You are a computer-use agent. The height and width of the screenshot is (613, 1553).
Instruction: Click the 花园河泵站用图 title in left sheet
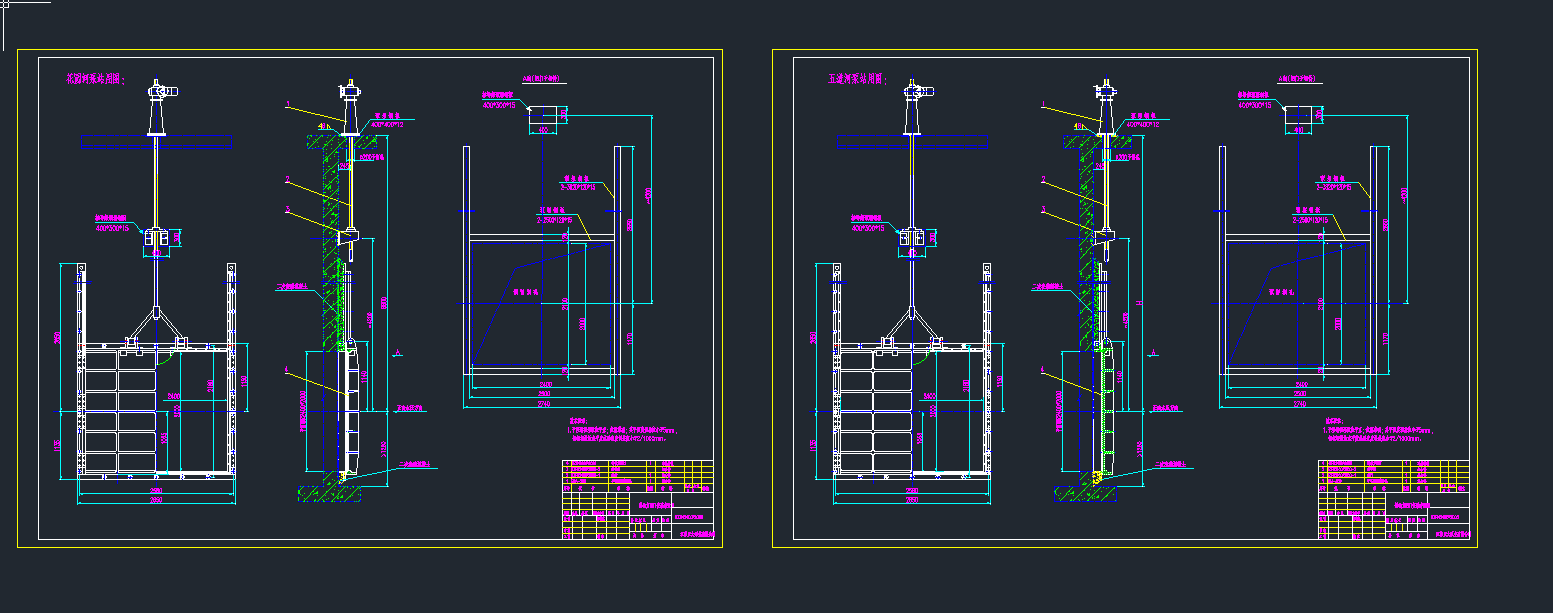click(x=94, y=78)
